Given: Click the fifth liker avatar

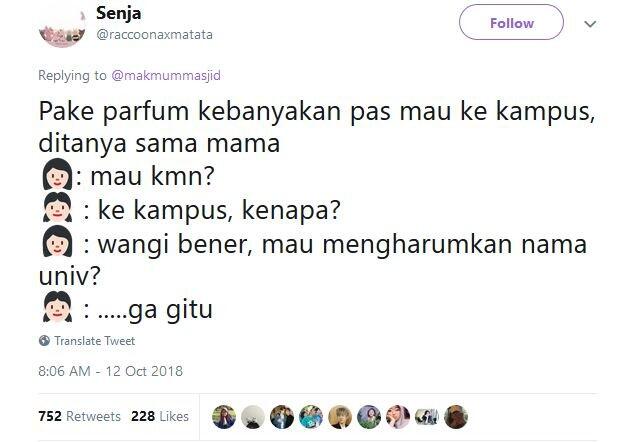Looking at the screenshot, I should pyautogui.click(x=340, y=416).
